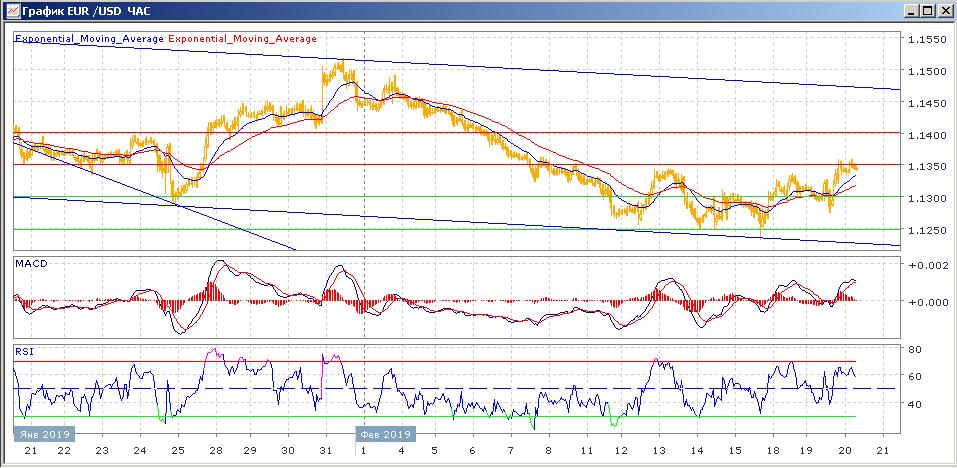Viewport: 957px width, 468px height.
Task: Click the 1.1400 price level on axis
Action: tap(925, 135)
